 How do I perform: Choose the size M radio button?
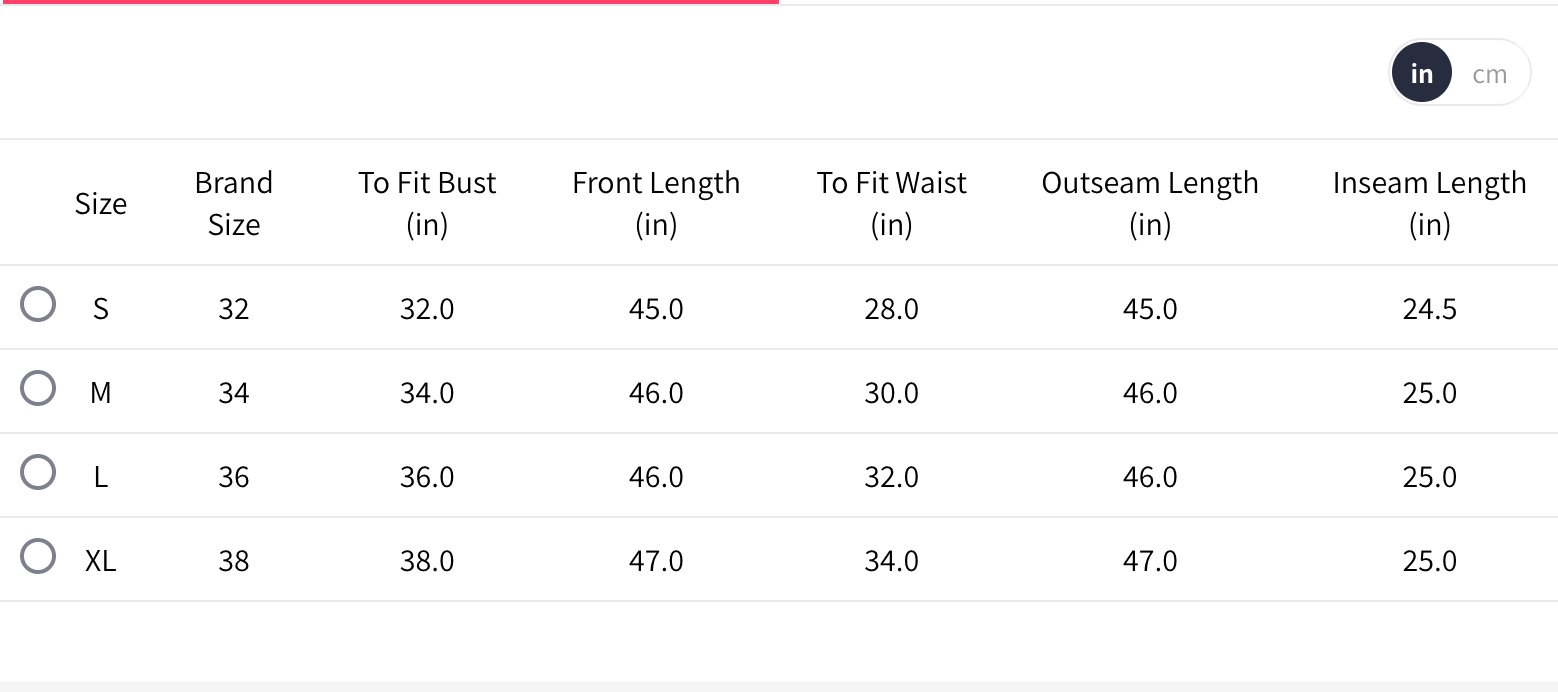[38, 389]
